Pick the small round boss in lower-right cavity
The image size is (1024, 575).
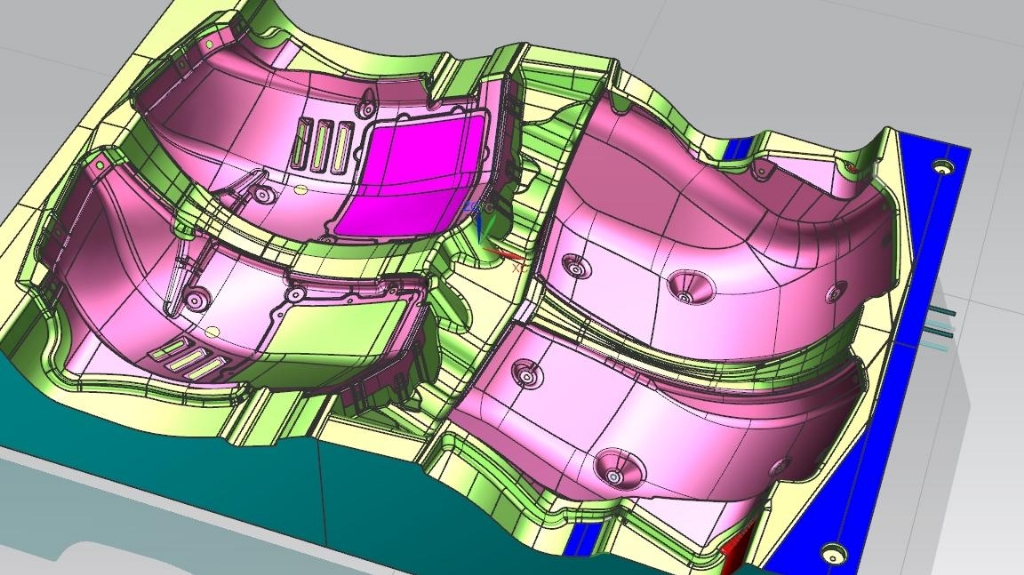(x=523, y=377)
